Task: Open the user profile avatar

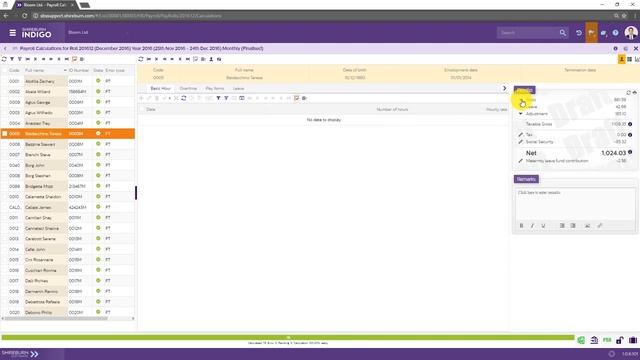Action: 631,33
